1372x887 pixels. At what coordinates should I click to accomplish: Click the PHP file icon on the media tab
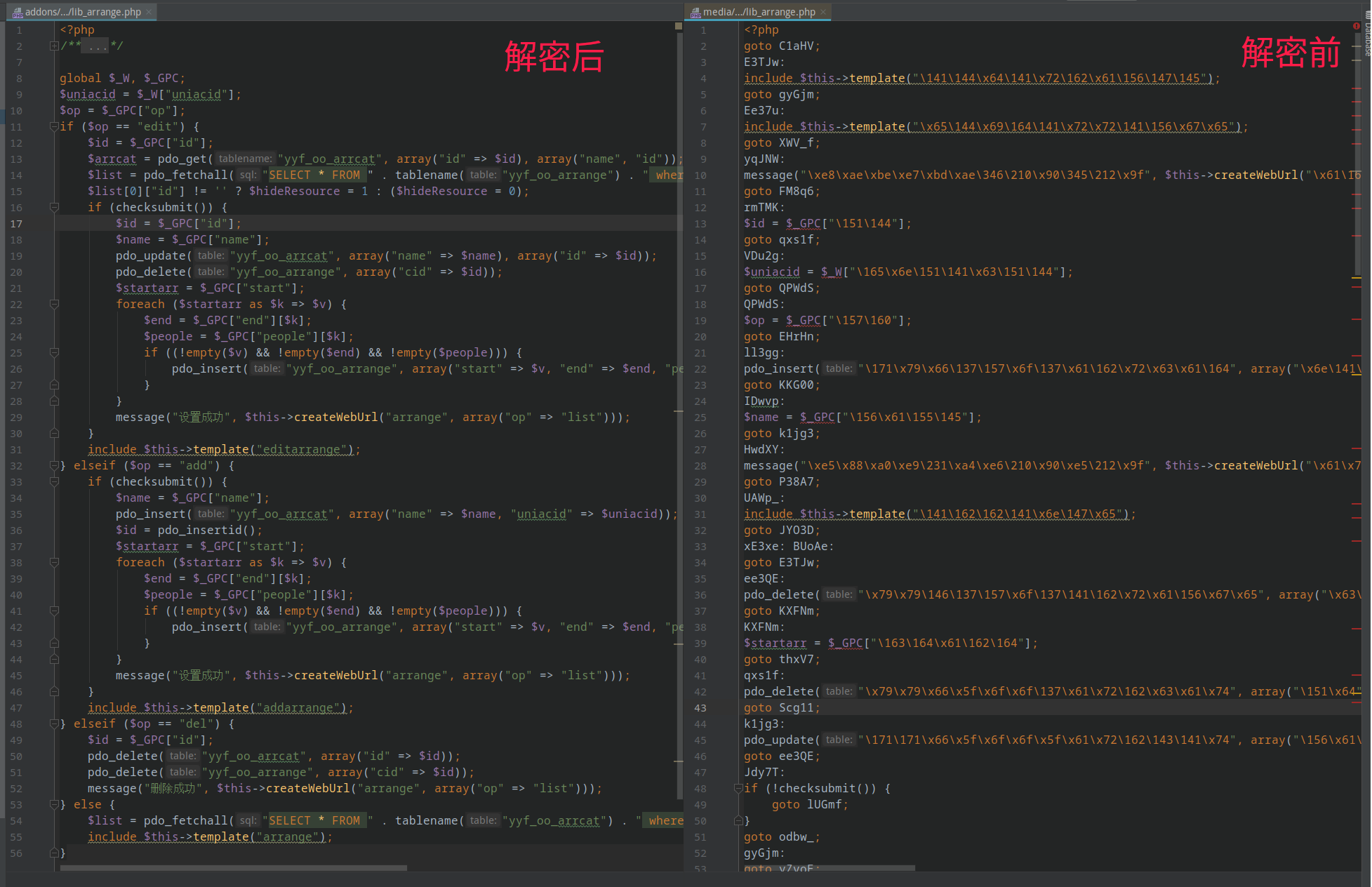pos(695,11)
